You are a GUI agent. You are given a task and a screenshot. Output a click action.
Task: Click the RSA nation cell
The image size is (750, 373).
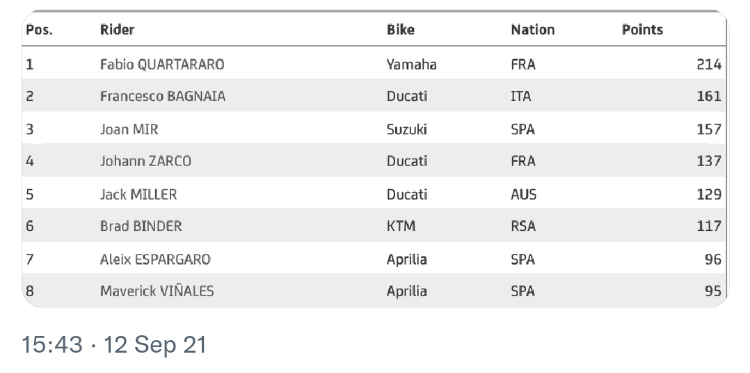(523, 226)
